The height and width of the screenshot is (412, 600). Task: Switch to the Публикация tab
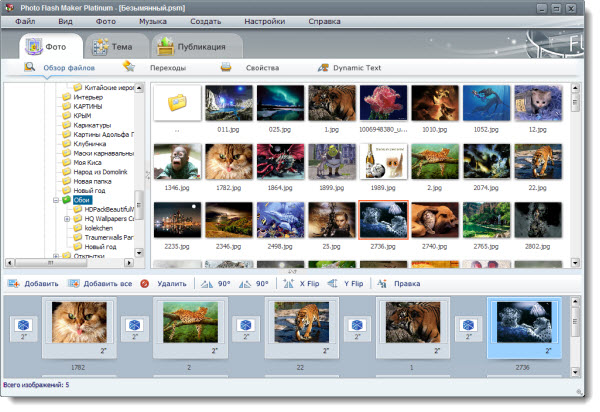[196, 46]
